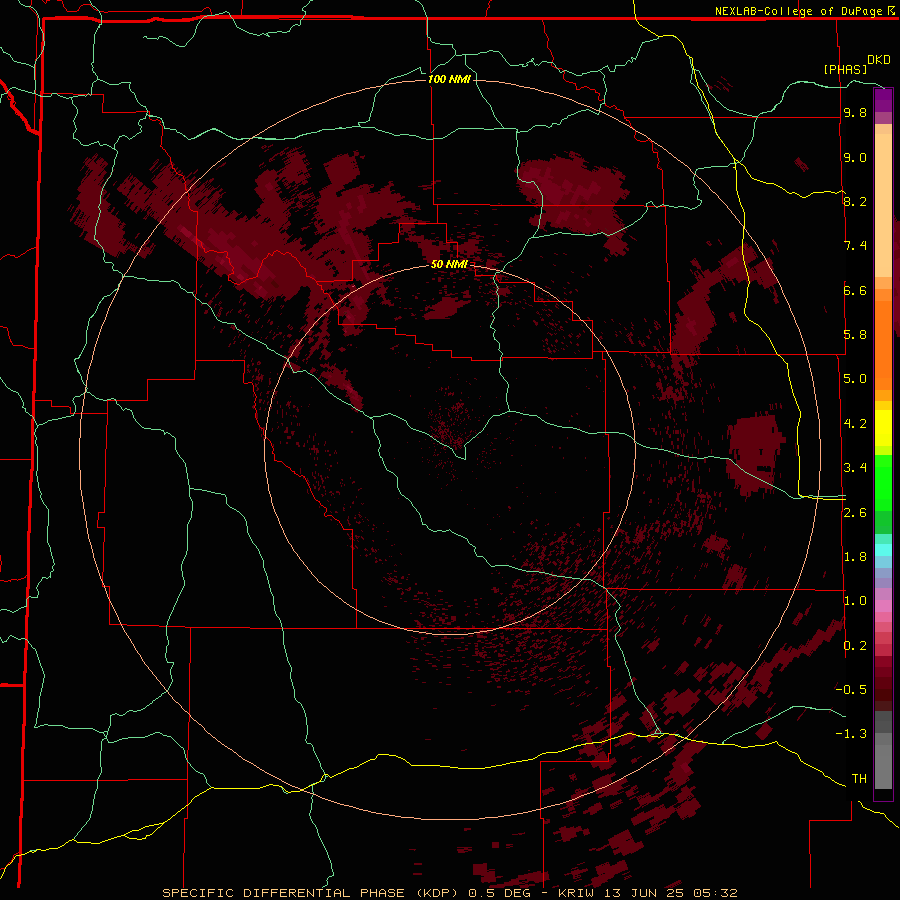Click the 7.4 legend value
The image size is (900, 900).
point(855,246)
